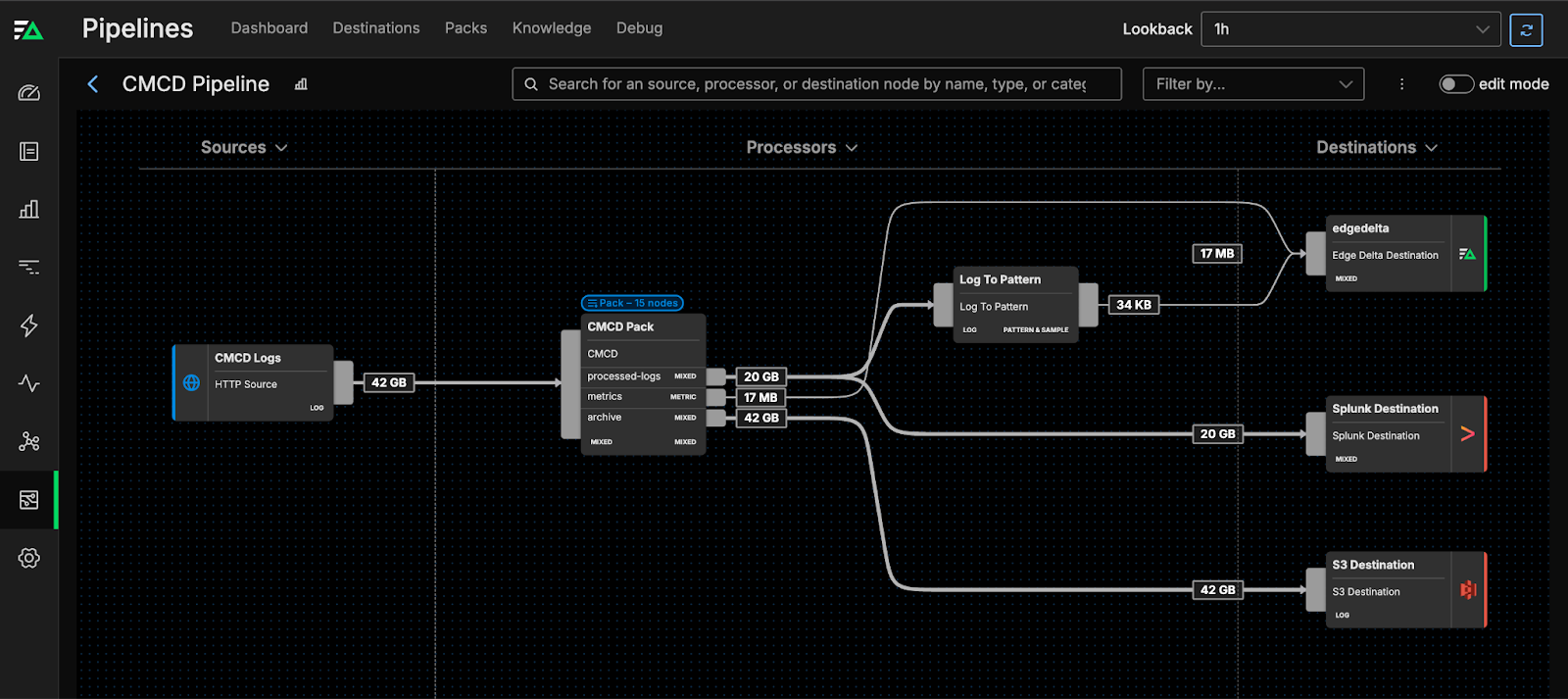Screen dimensions: 1568x699
Task: Open the Filter by dropdown
Action: pos(1252,84)
